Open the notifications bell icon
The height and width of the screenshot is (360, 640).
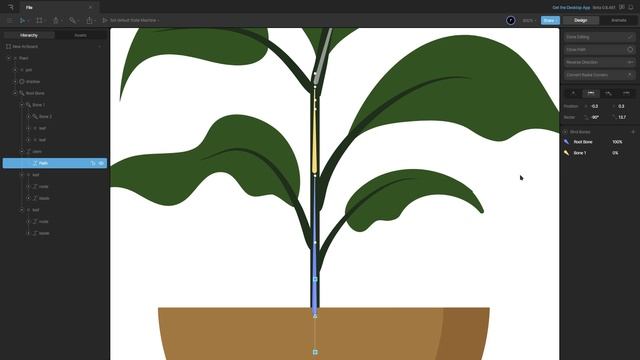tap(631, 7)
